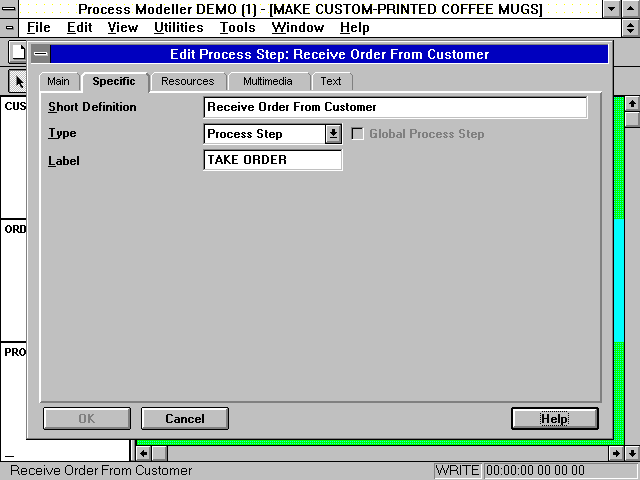This screenshot has height=480, width=640.
Task: Click the horizontal scrollbar right arrow
Action: tap(616, 453)
